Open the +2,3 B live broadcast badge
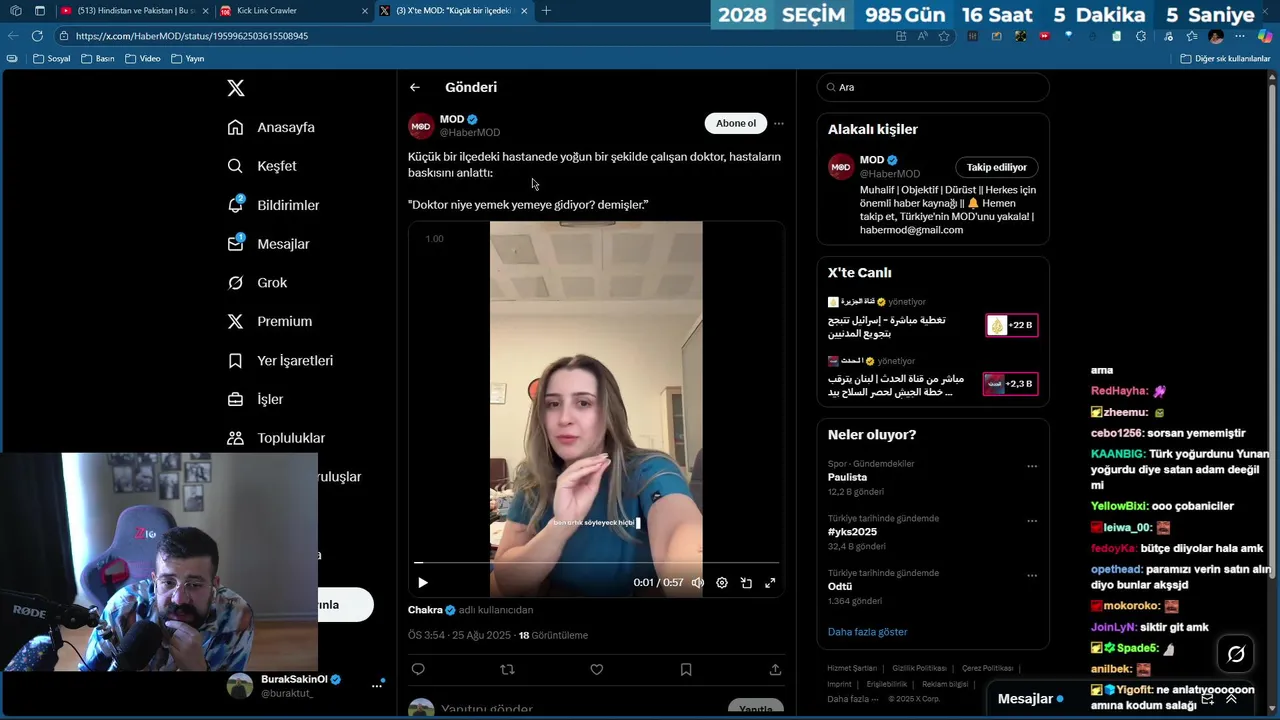Screen dimensions: 1280x720 [x=1010, y=384]
